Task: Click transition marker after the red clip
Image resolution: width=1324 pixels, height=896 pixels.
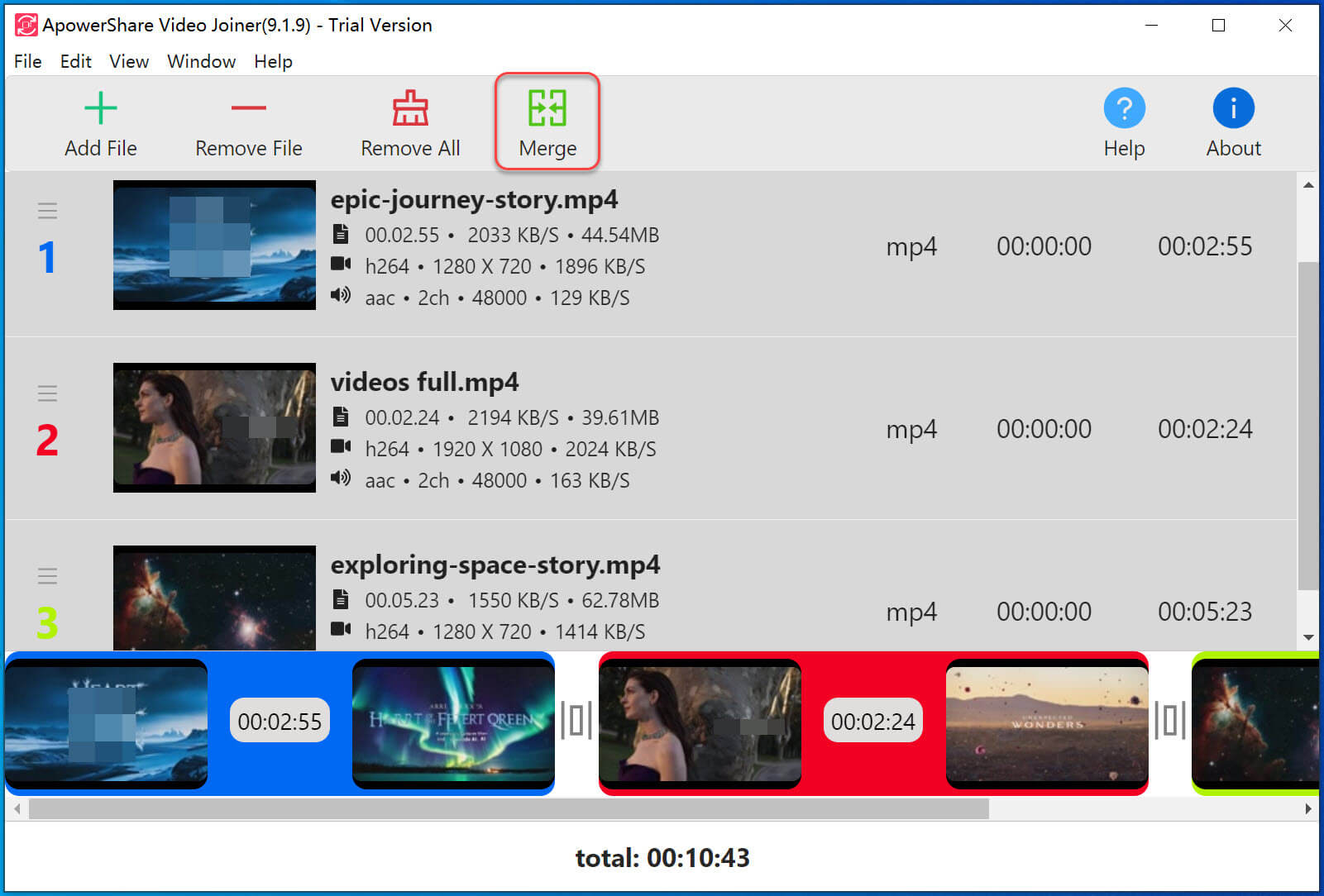Action: tap(1169, 720)
